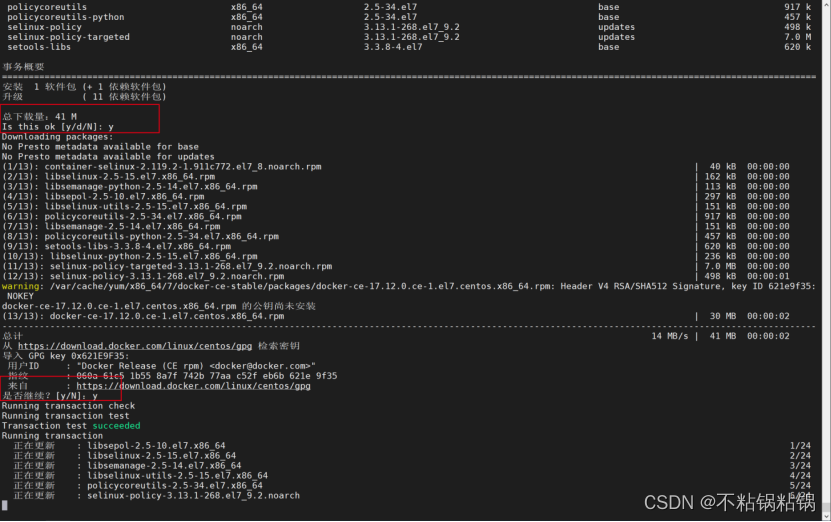The width and height of the screenshot is (831, 522).
Task: Click the '正在更新 : selinux-policy-3.13.1' line
Action: 156,496
